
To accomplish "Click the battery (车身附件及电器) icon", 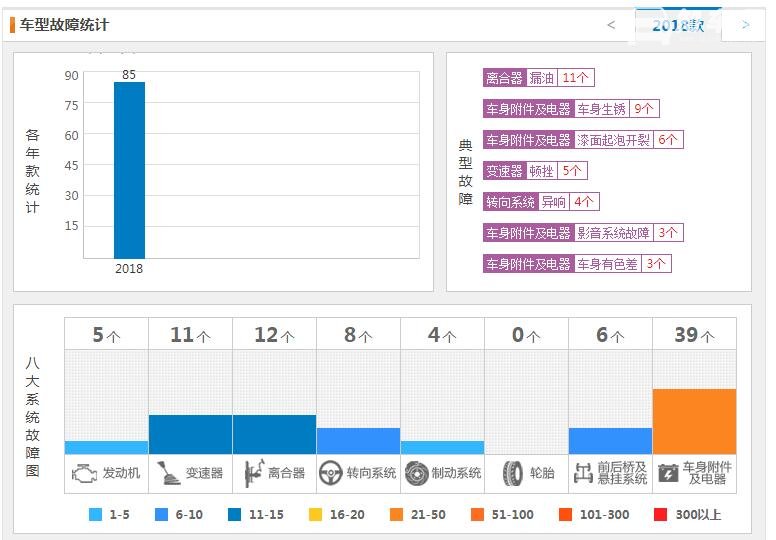I will 668,473.
